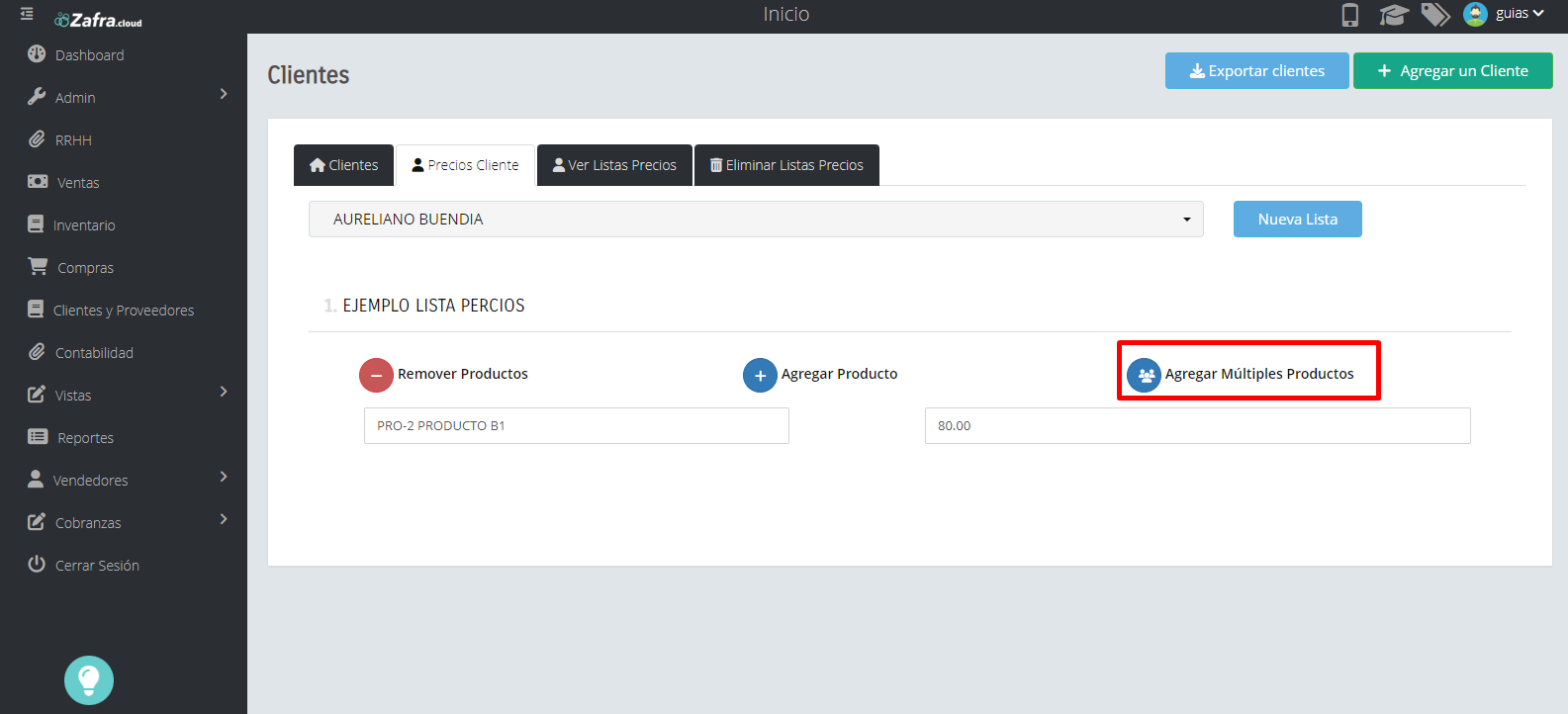Collapse sidebar using hamburger menu icon
Image resolution: width=1568 pixels, height=714 pixels.
(x=27, y=14)
